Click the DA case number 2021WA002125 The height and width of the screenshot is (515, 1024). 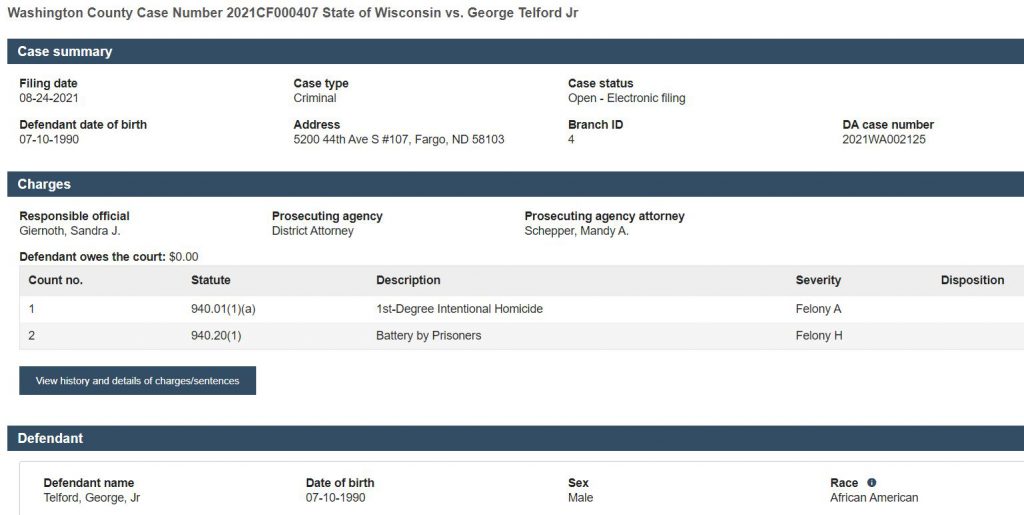pyautogui.click(x=884, y=140)
